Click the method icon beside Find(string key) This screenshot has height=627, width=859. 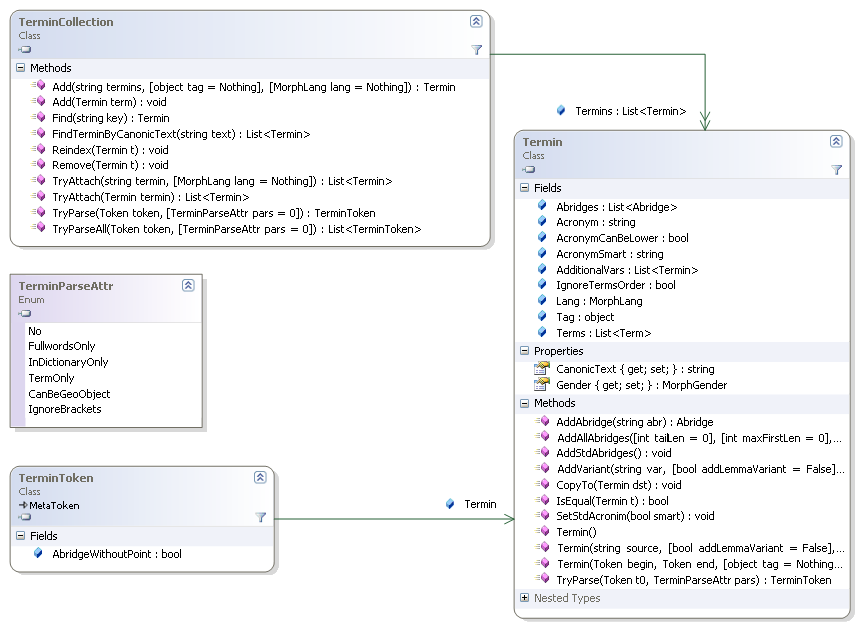coord(39,118)
